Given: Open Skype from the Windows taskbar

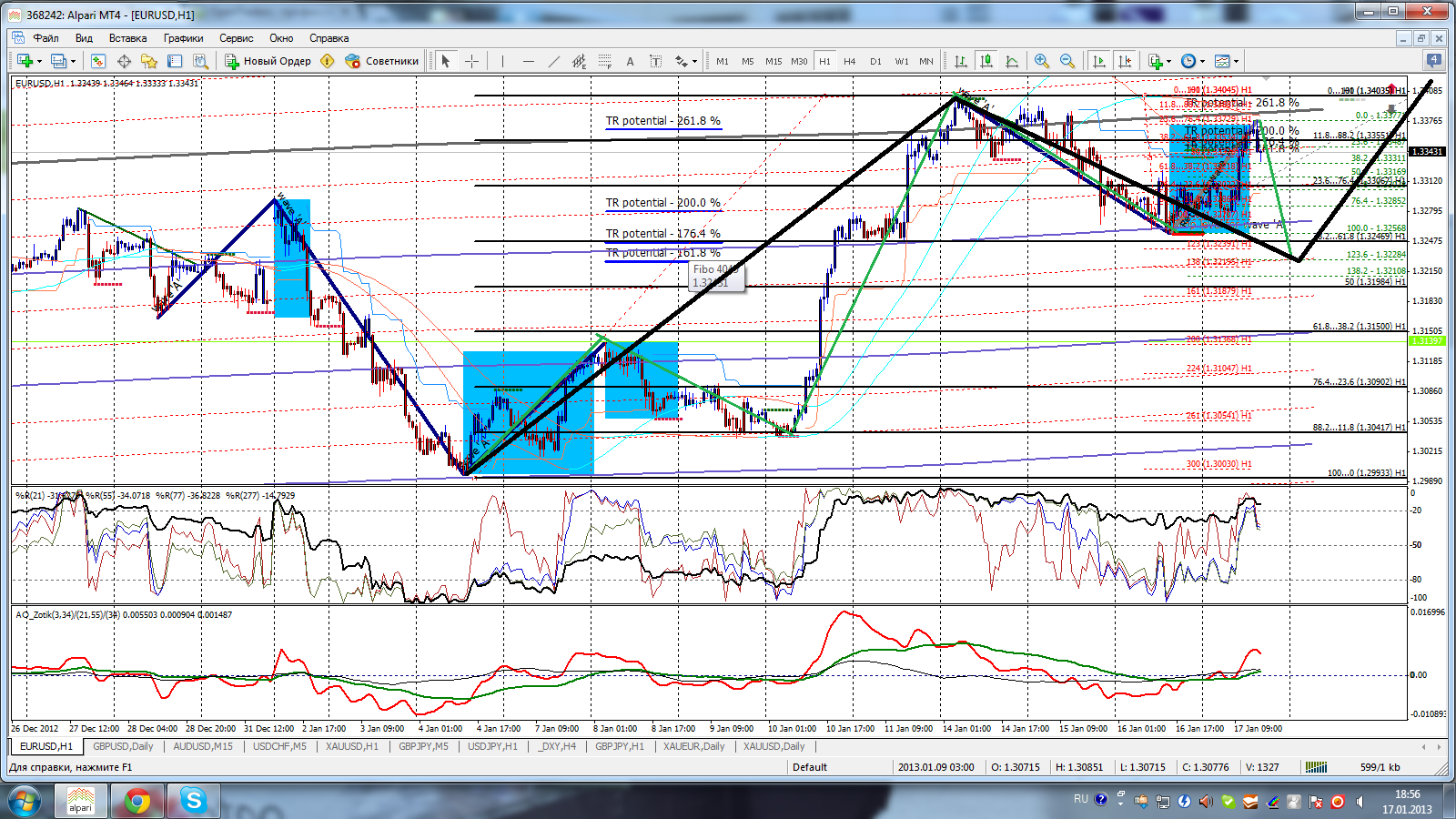Looking at the screenshot, I should point(193,801).
